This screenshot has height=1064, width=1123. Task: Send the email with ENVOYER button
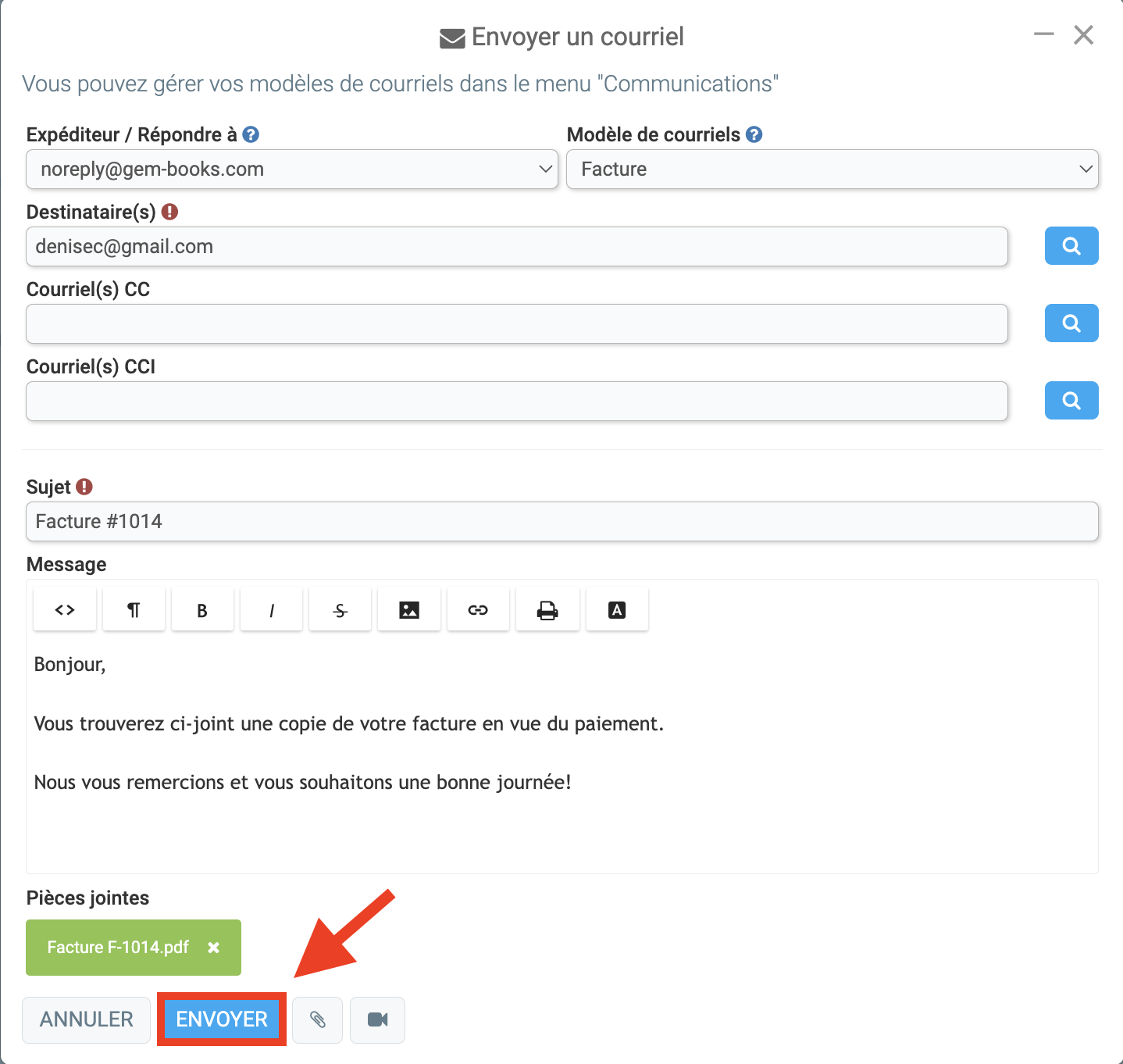(x=222, y=1019)
